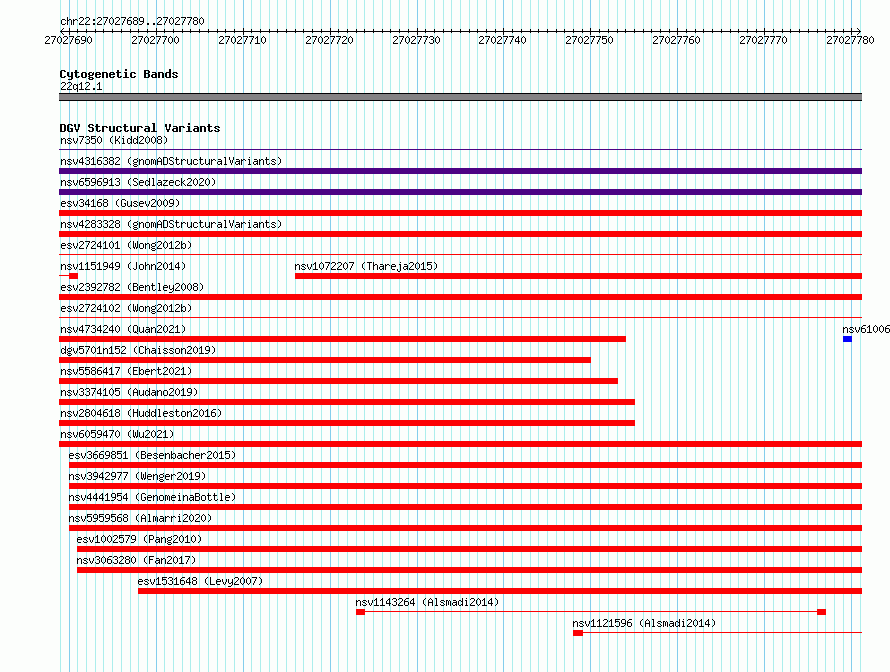Open the nsv3942977 (Wenger2019) label

click(137, 476)
